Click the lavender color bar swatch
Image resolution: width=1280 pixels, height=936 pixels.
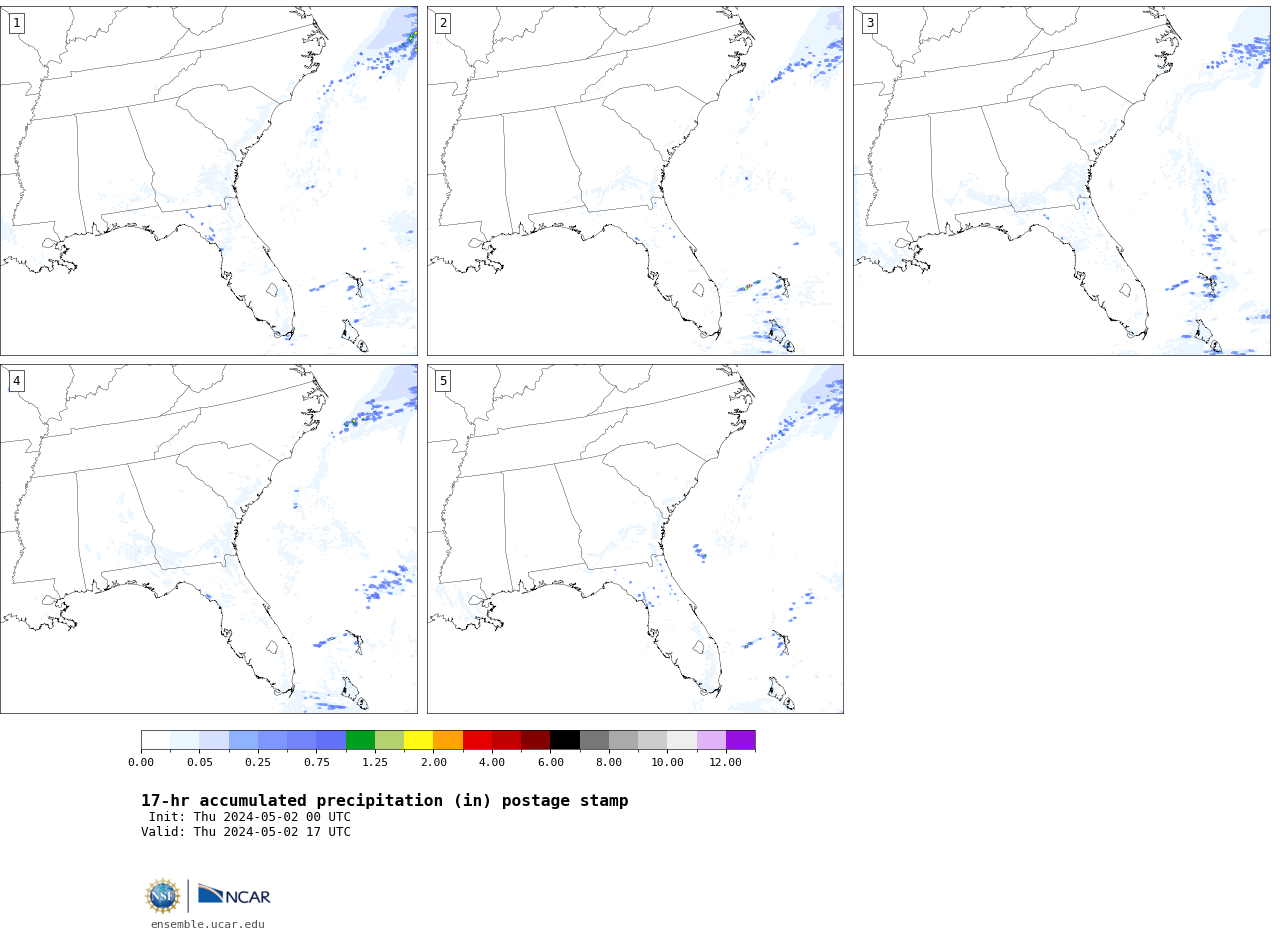712,740
